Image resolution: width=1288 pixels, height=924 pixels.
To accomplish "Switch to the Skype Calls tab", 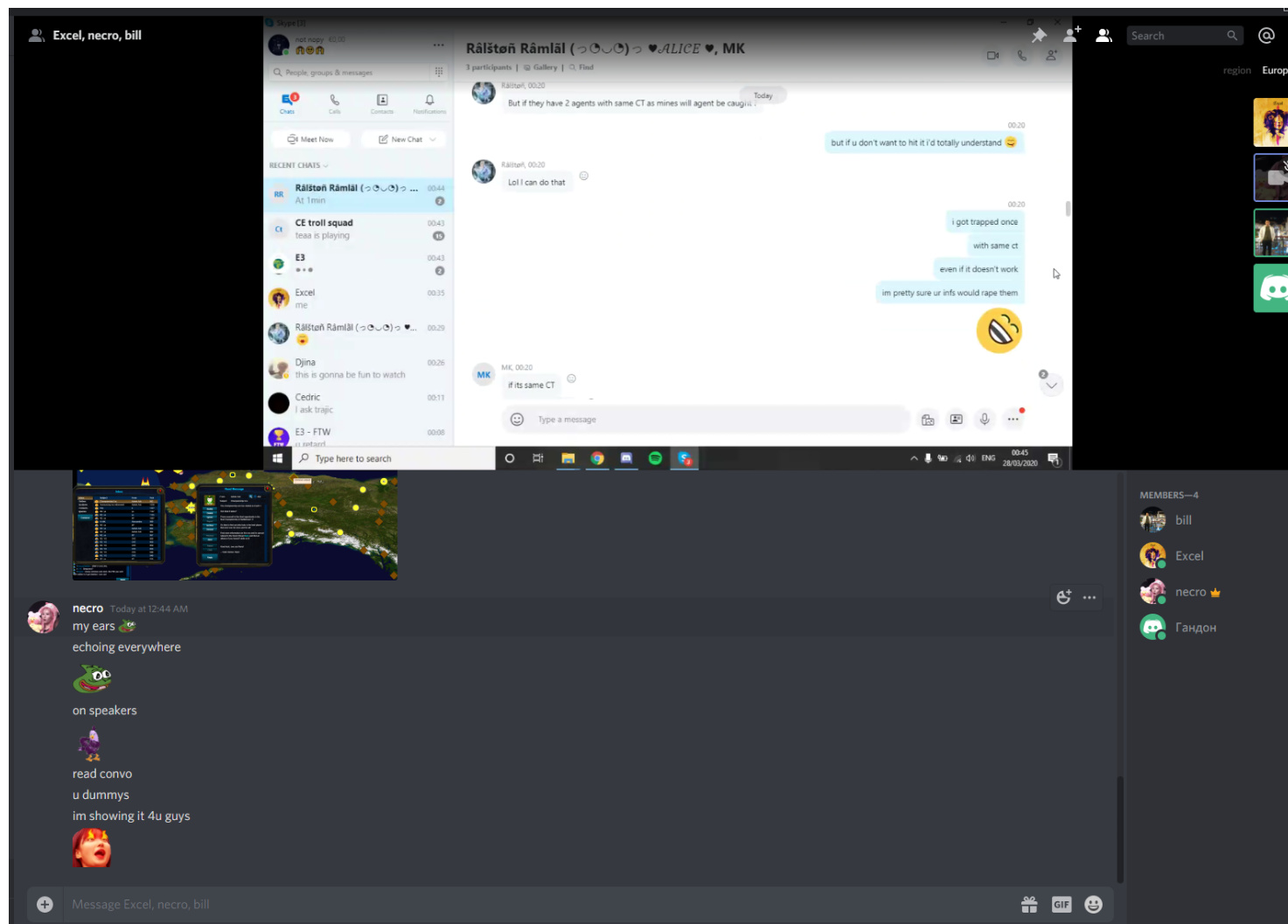I will (334, 103).
